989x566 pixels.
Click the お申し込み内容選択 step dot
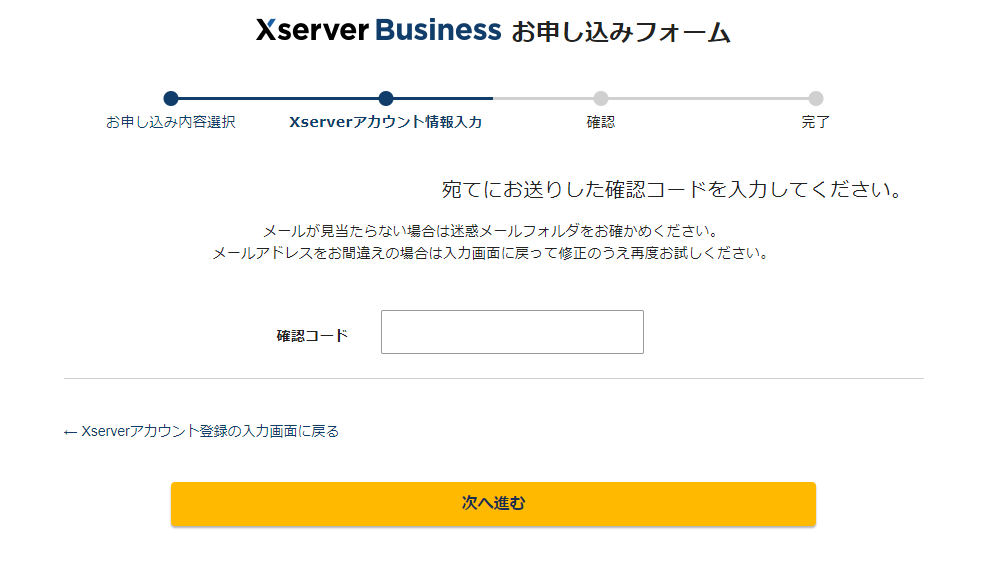coord(171,98)
